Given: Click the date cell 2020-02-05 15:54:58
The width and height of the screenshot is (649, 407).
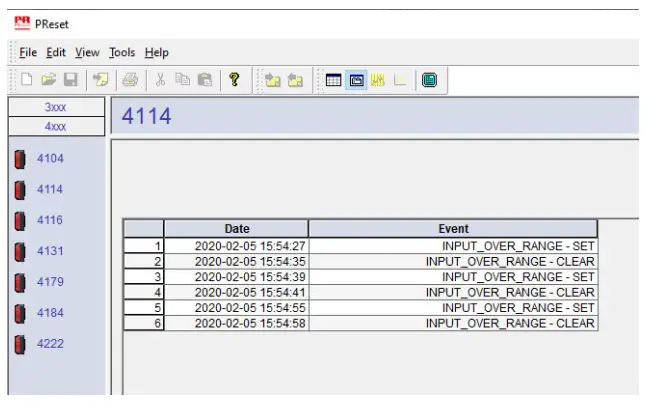Looking at the screenshot, I should [x=236, y=323].
